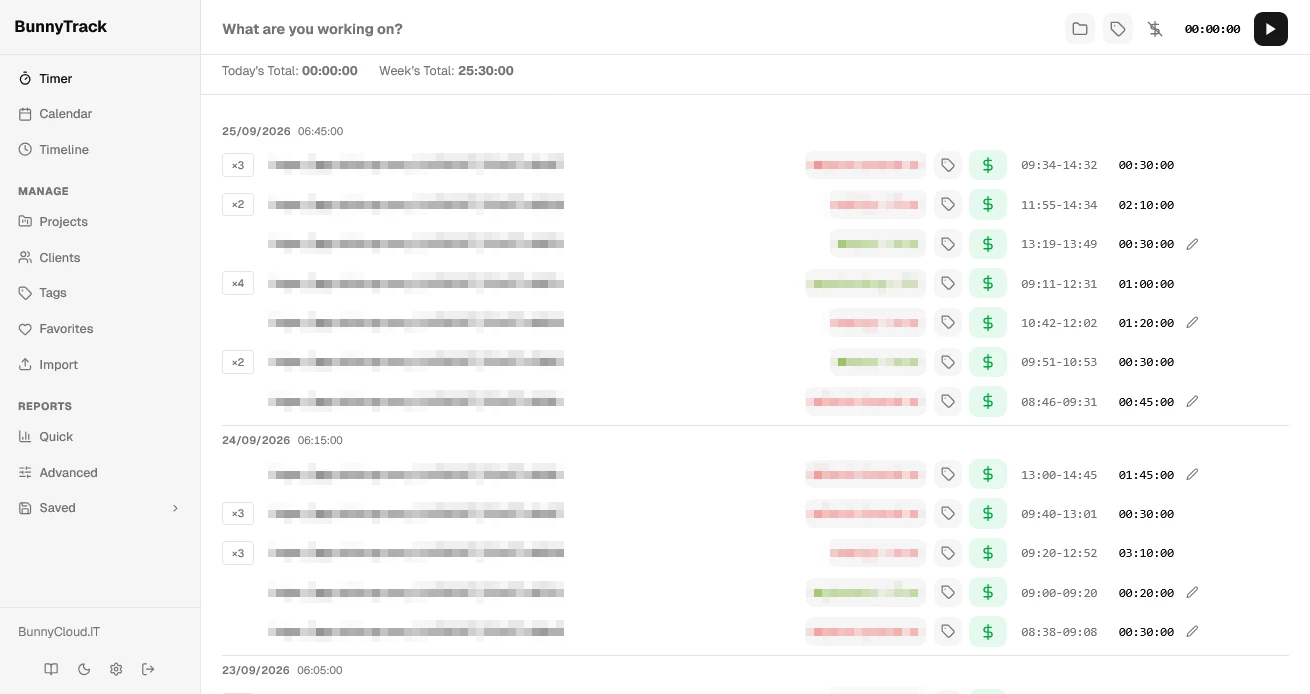The image size is (1310, 694).
Task: Click the green project badge on 09:00-09:20 row
Action: 866,593
